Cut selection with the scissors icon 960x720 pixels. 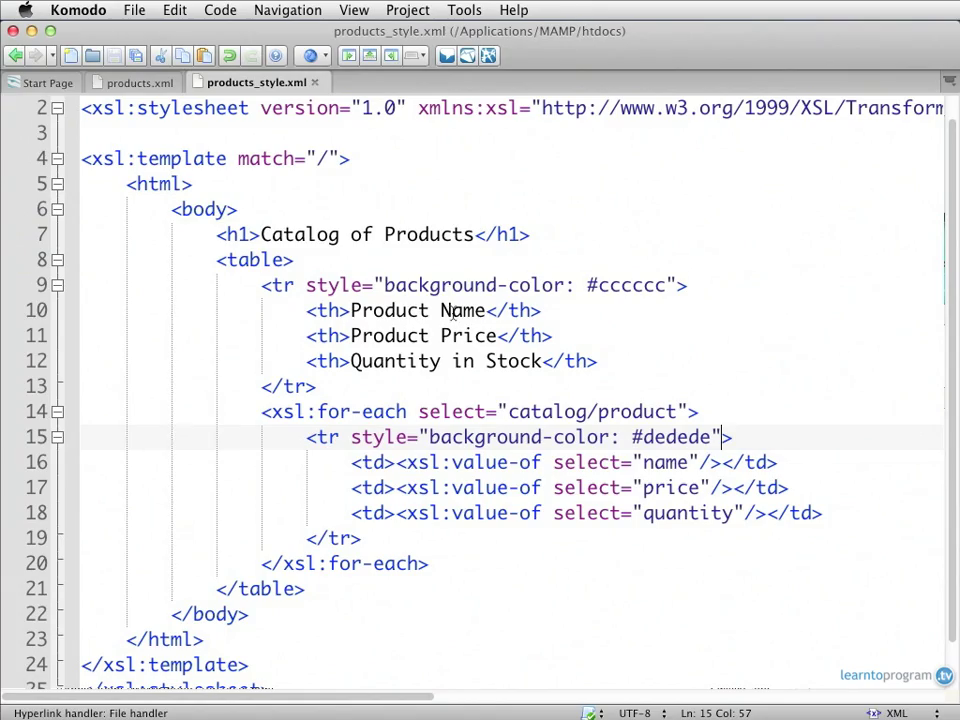[161, 56]
